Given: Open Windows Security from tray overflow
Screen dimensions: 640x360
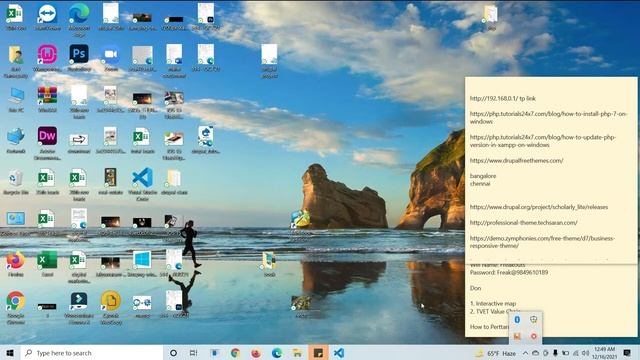Looking at the screenshot, I should (533, 320).
